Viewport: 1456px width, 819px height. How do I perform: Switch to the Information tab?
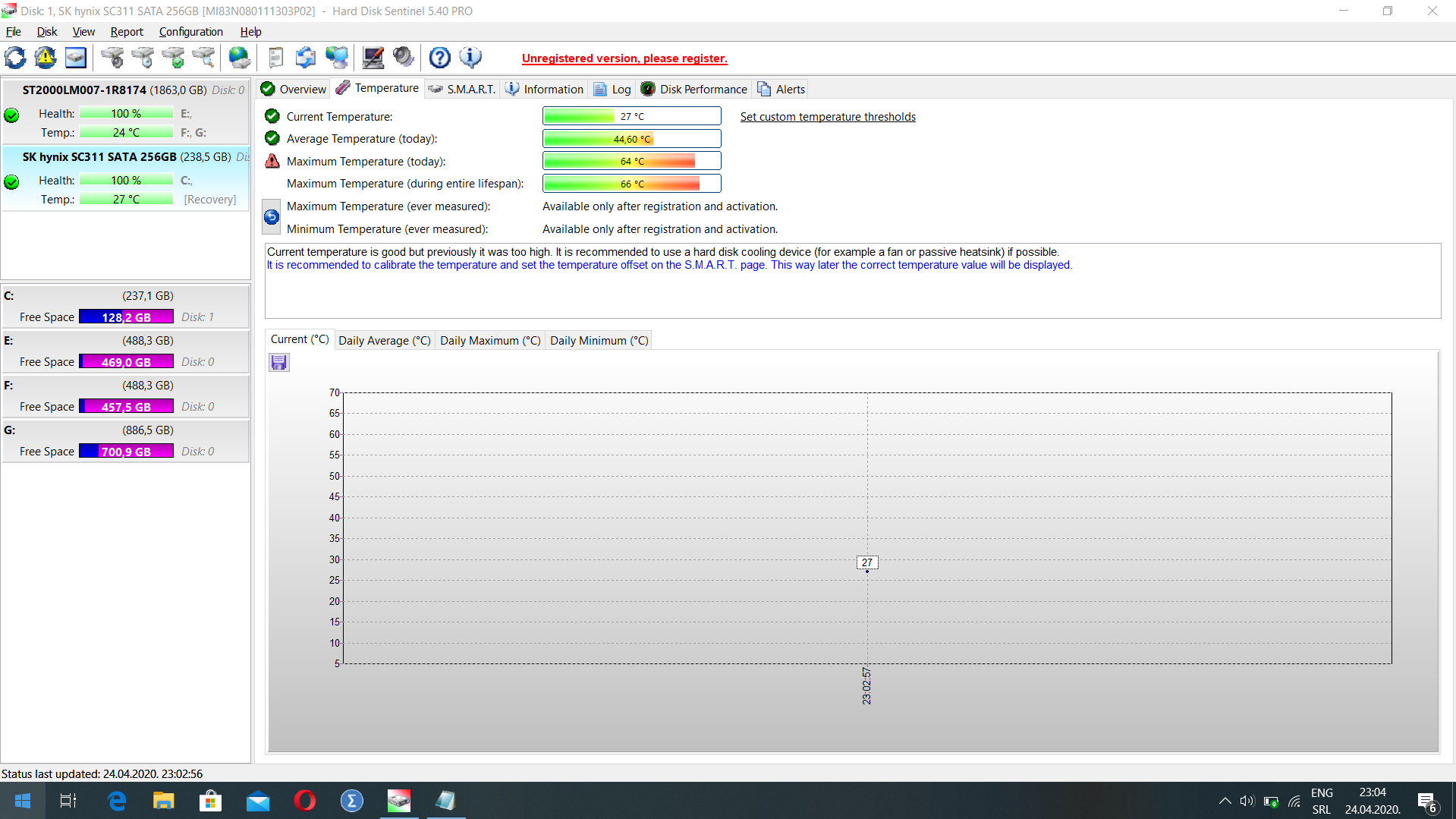tap(544, 89)
